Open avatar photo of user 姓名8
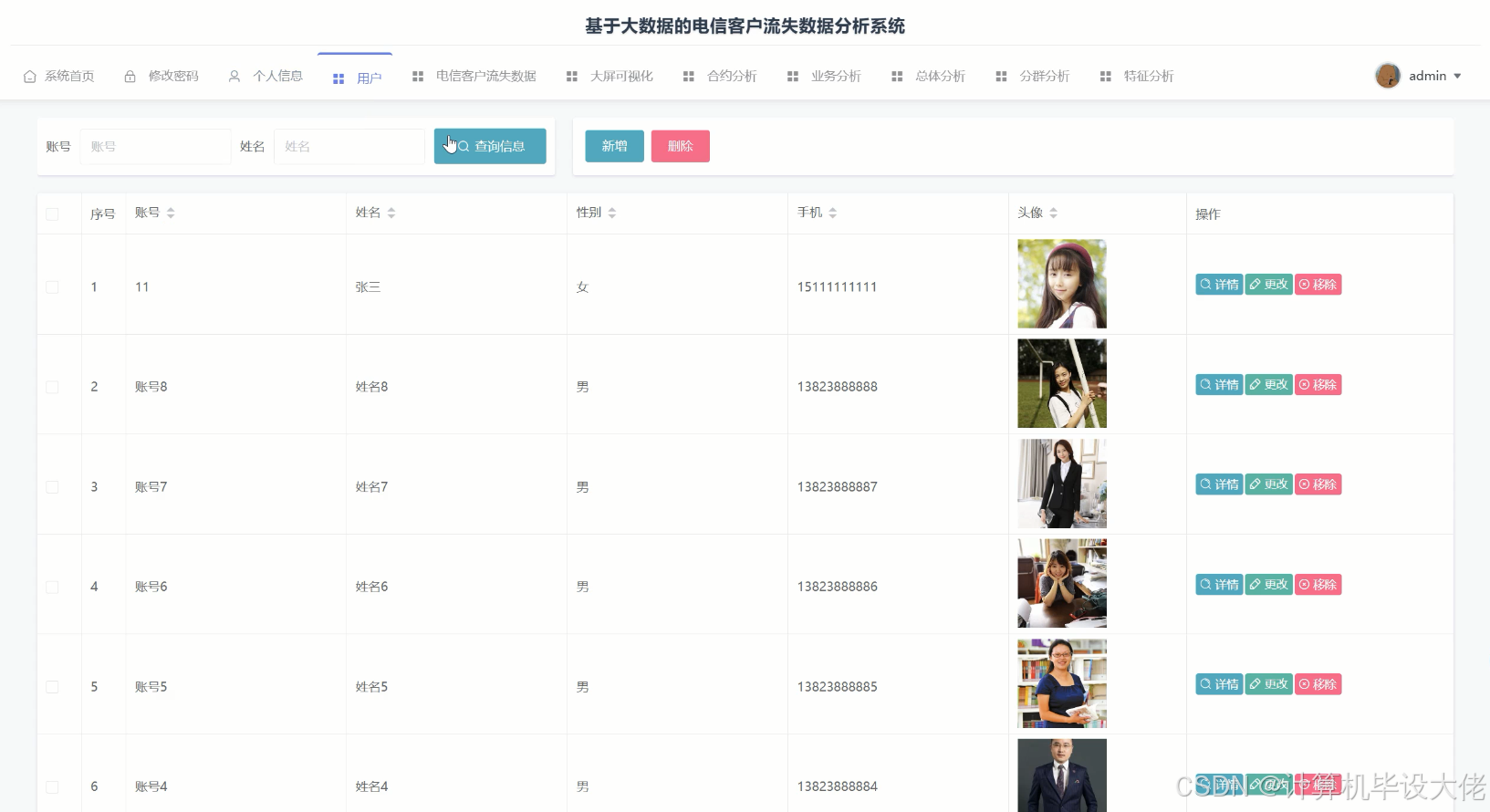 (1062, 383)
